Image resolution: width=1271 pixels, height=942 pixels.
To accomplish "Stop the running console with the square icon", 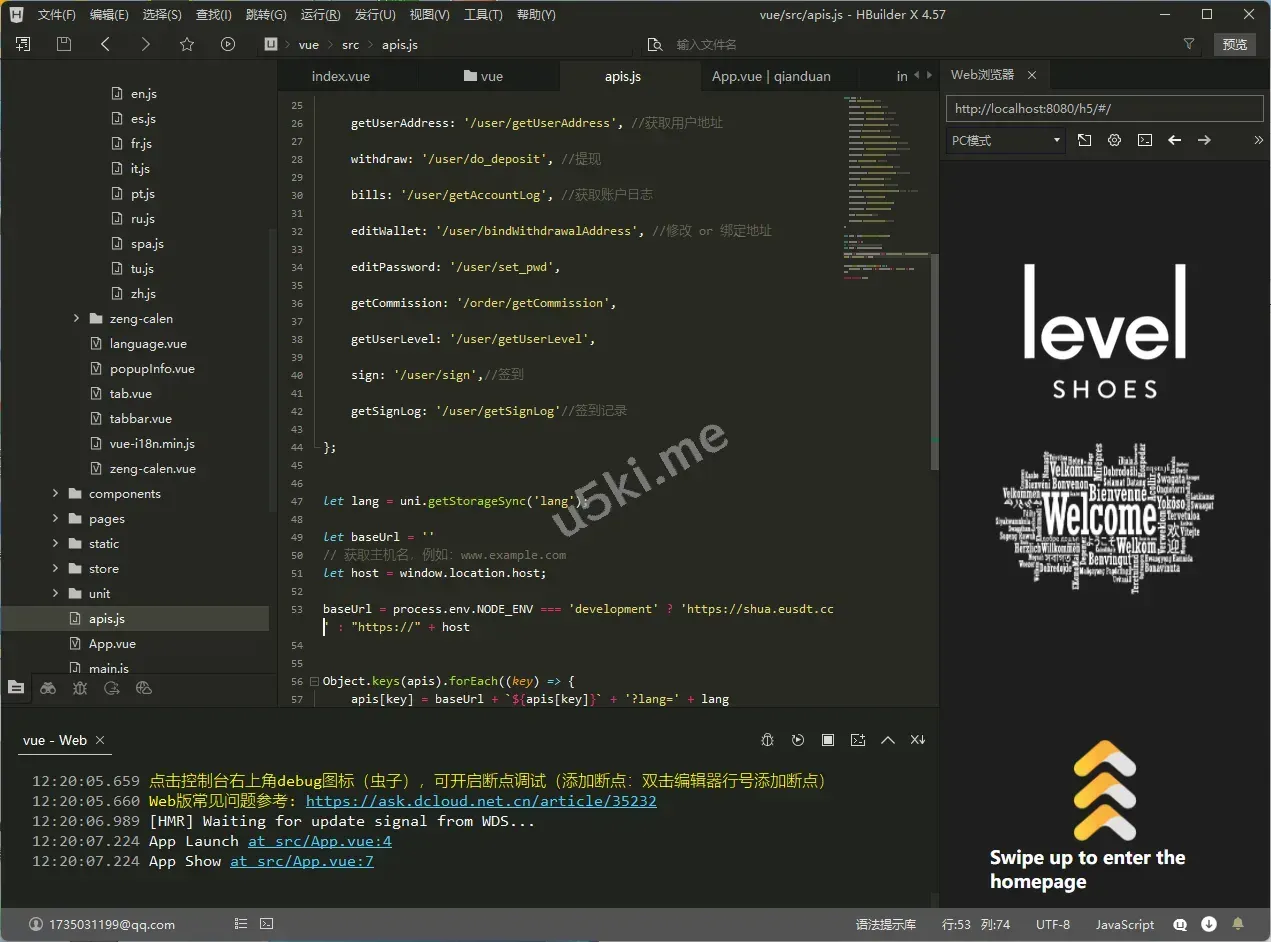I will coord(828,740).
